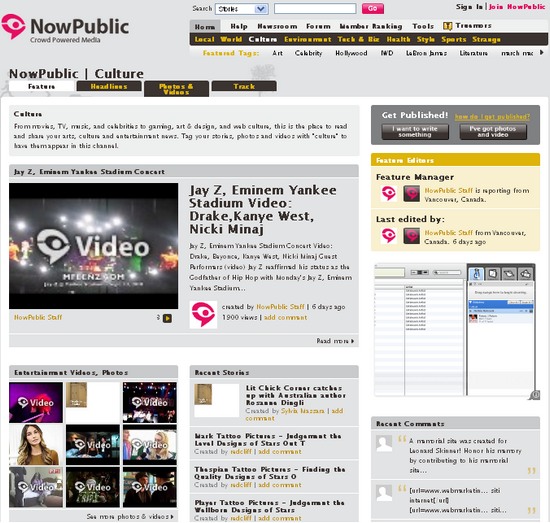The image size is (550, 523).
Task: Click Read more link
Action: click(x=335, y=341)
